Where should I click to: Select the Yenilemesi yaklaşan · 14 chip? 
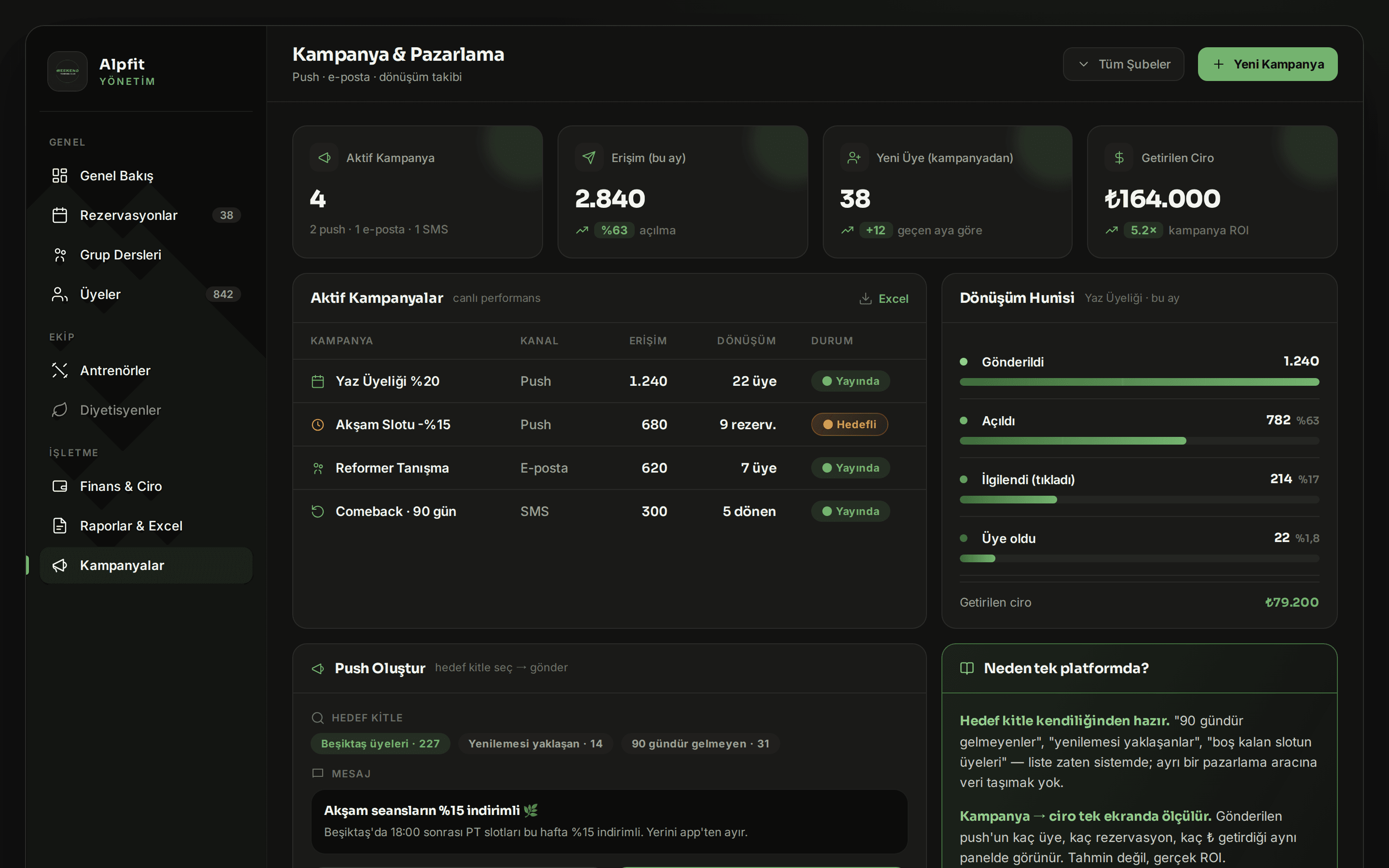[x=535, y=744]
